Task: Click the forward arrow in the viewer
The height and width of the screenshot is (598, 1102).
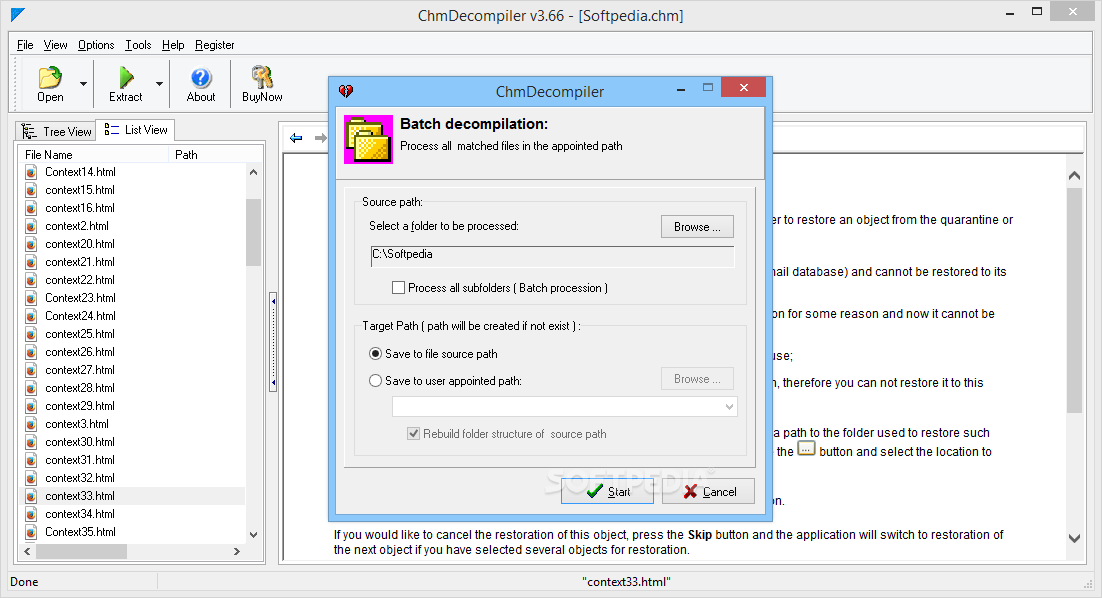Action: (320, 138)
